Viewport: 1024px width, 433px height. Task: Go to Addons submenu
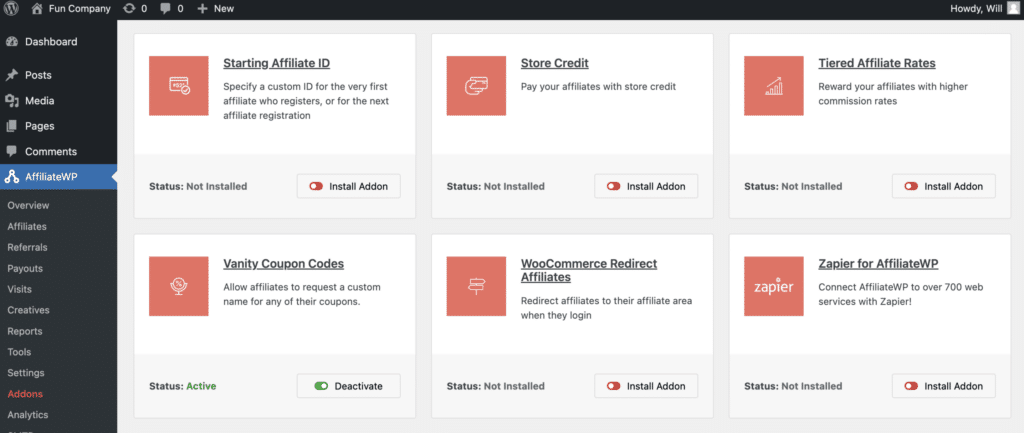click(x=25, y=394)
